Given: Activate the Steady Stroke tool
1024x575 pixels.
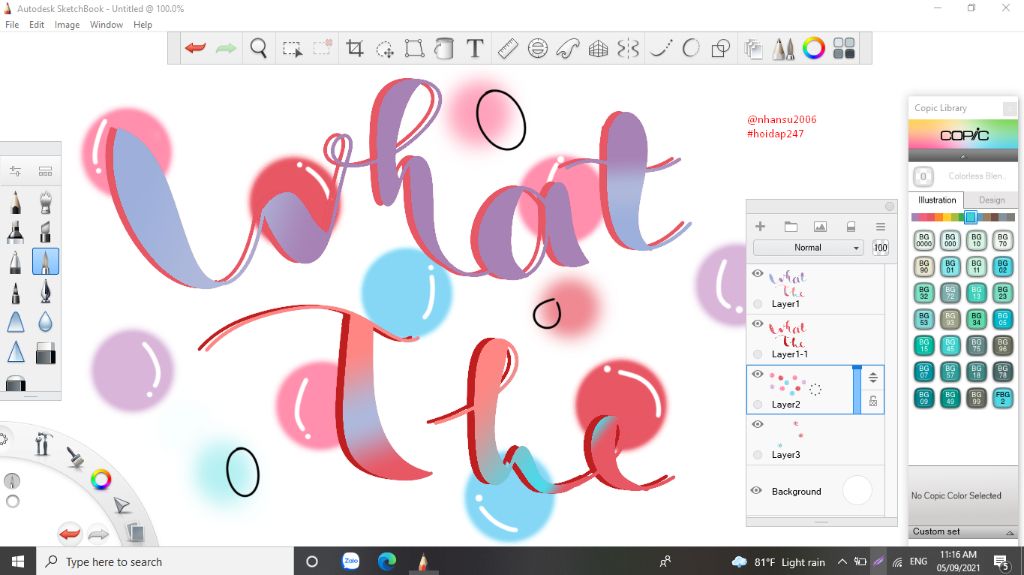Looking at the screenshot, I should [660, 48].
